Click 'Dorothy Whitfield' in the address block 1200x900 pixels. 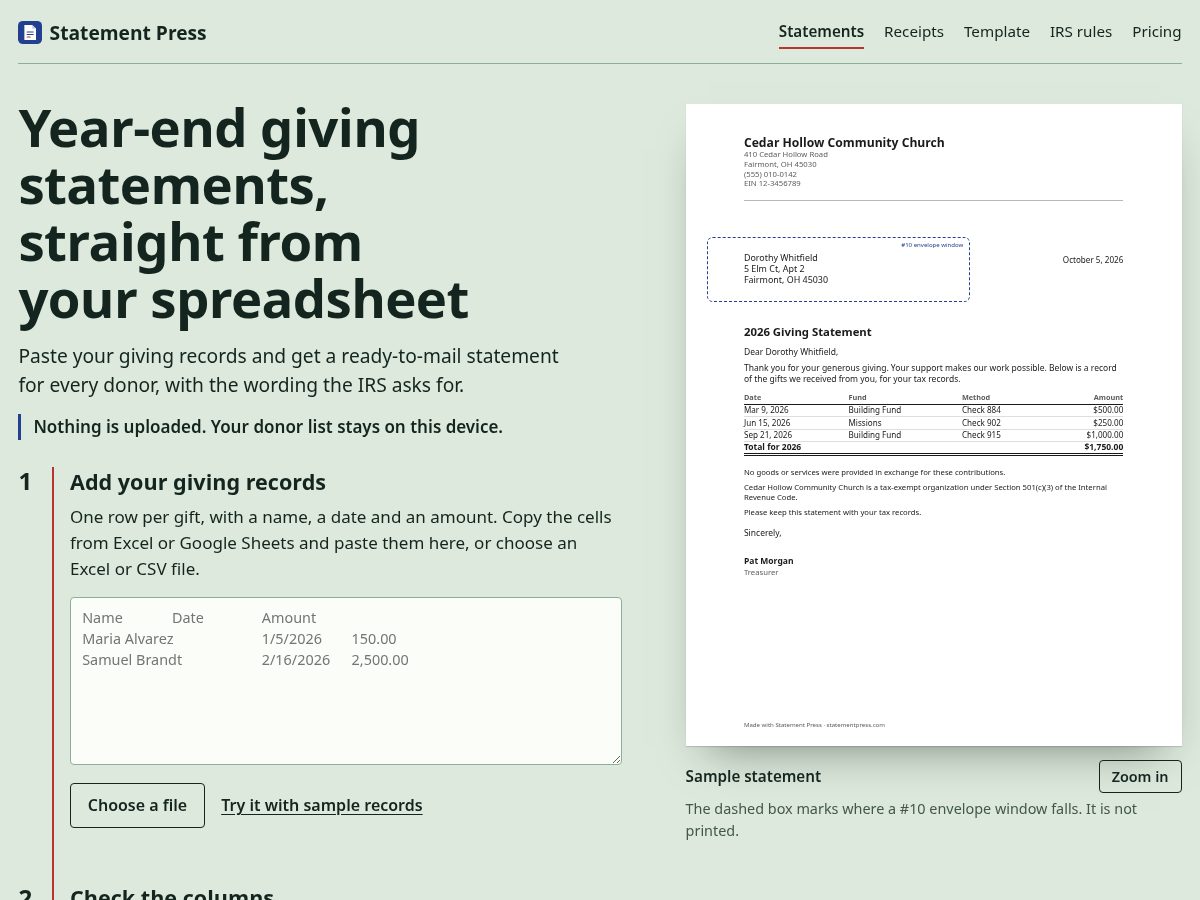tap(780, 258)
